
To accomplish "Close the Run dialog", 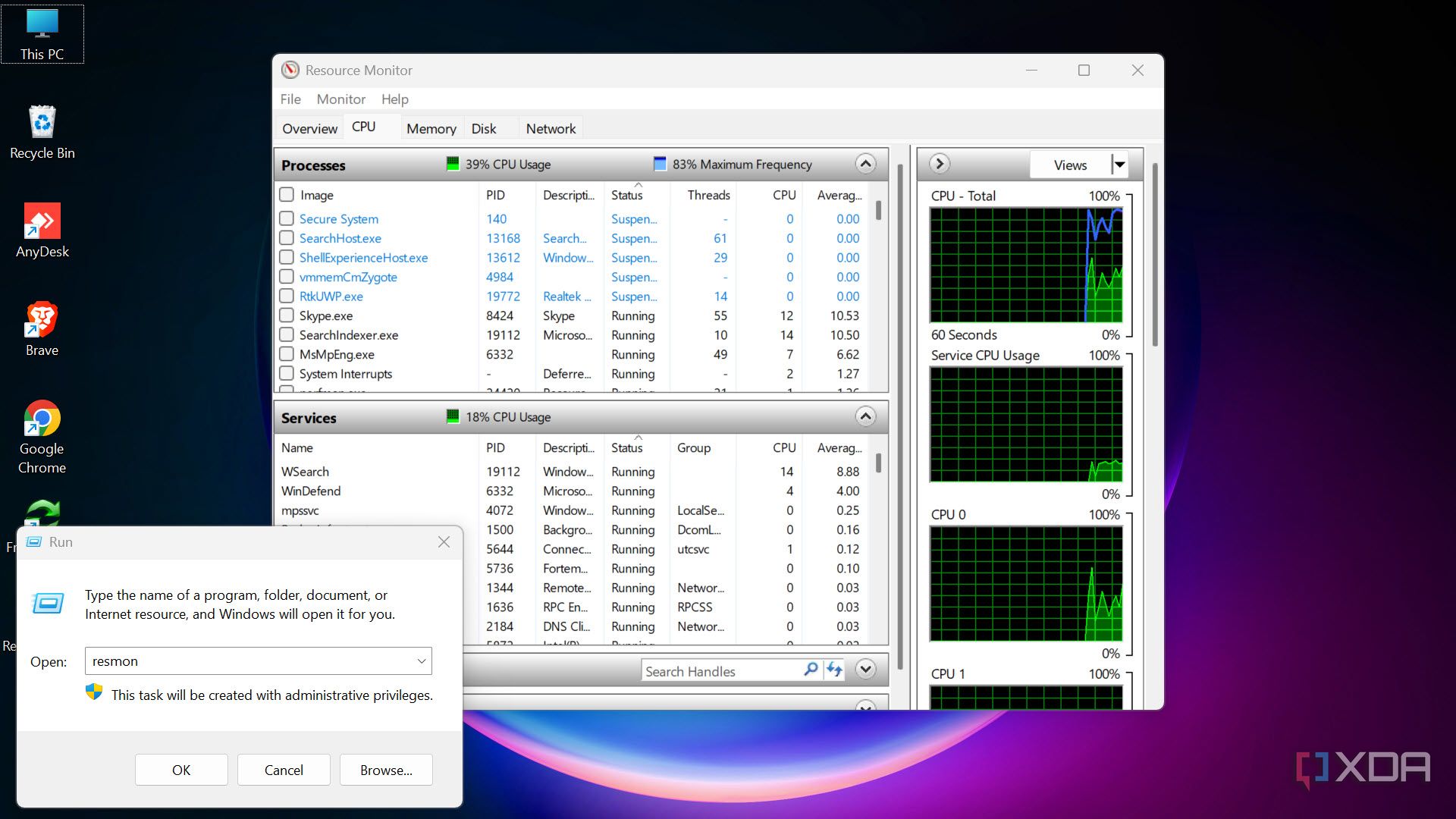I will pos(444,542).
